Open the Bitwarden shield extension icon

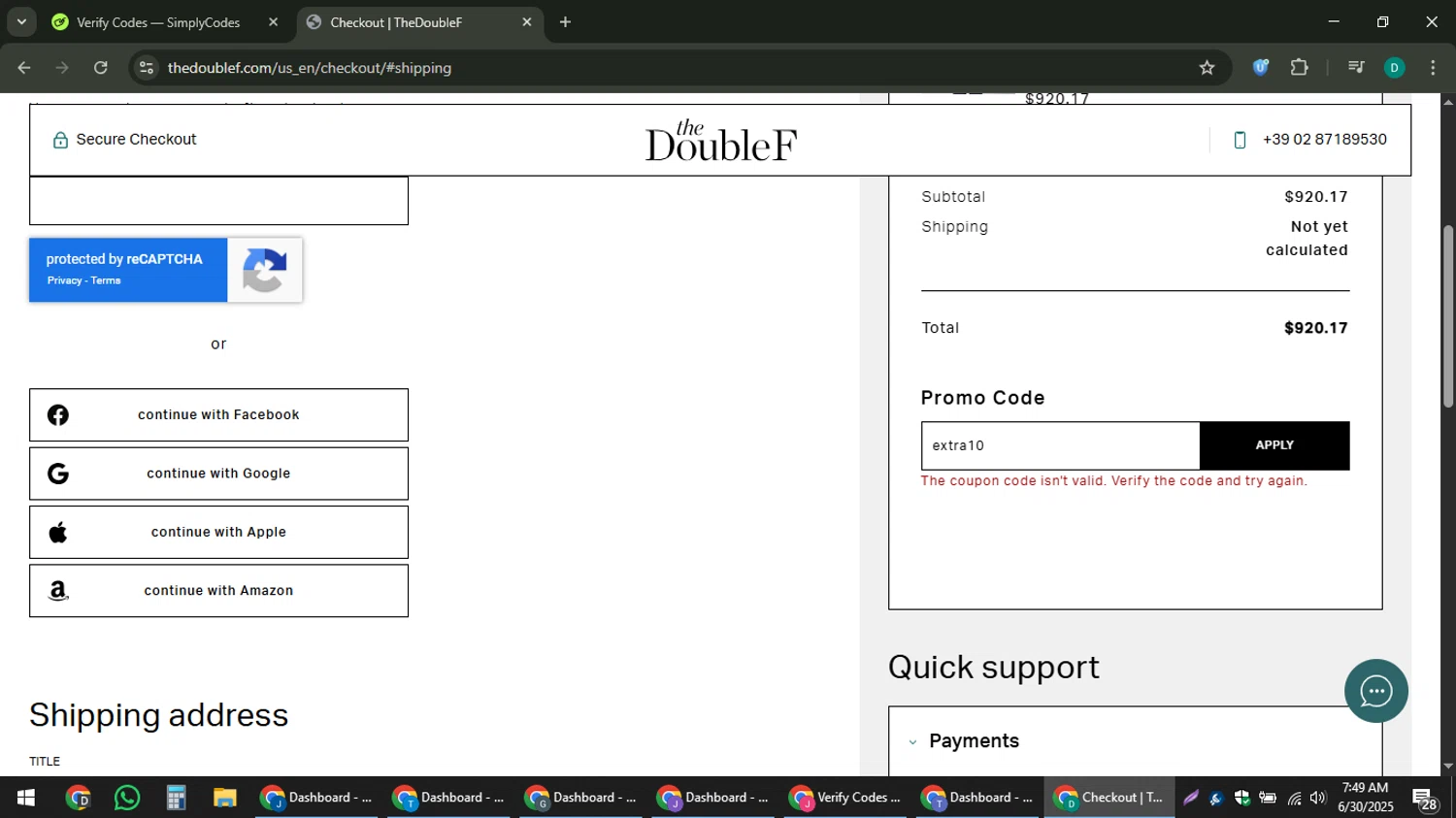[x=1261, y=68]
